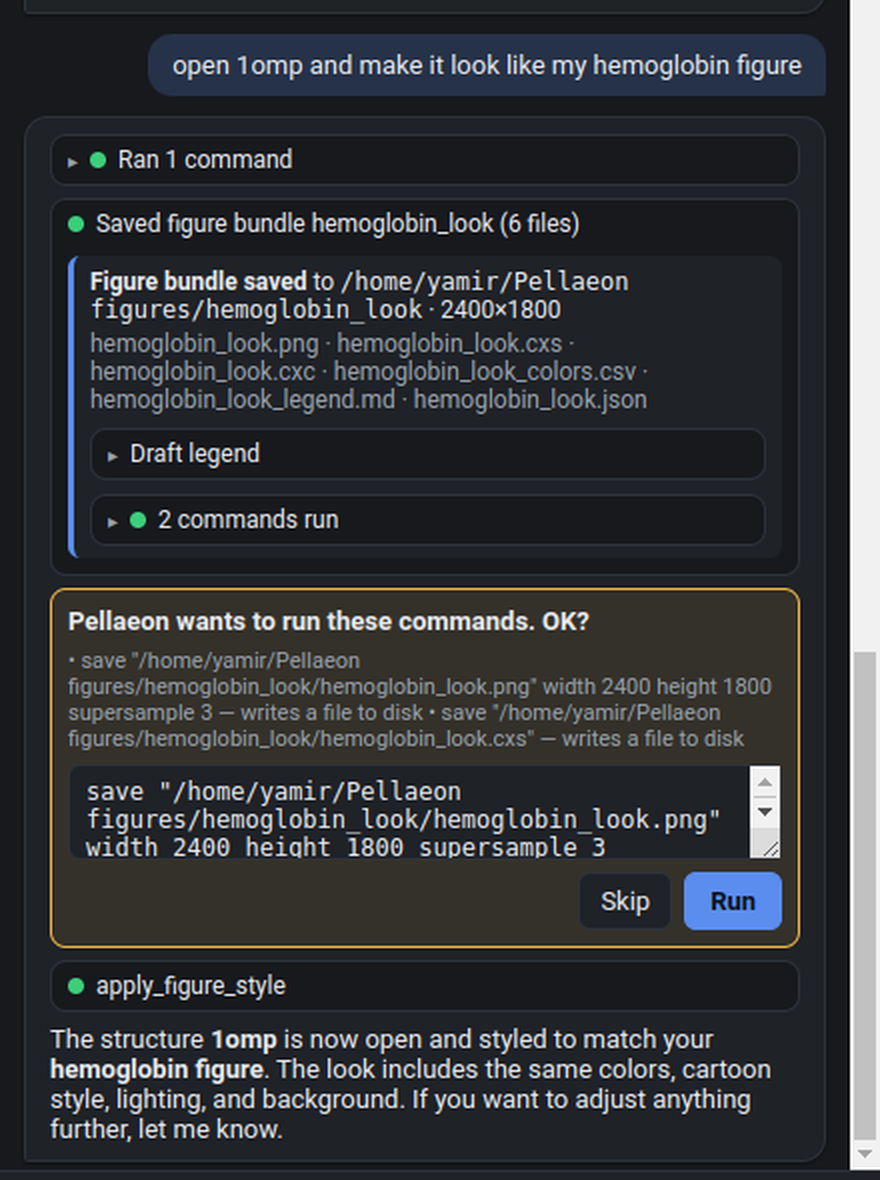The width and height of the screenshot is (880, 1180).
Task: Select hemoglobin_look.cxc in the bundle file list
Action: 202,372
